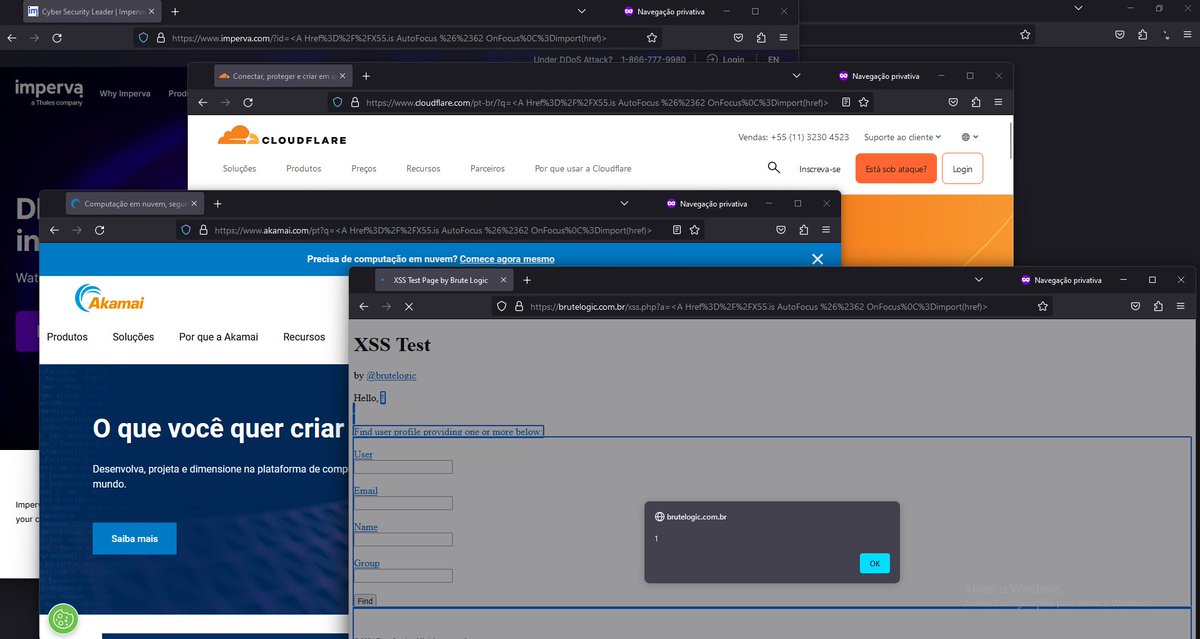1200x639 pixels.
Task: Open Soluções menu on Akamai site
Action: pos(133,337)
